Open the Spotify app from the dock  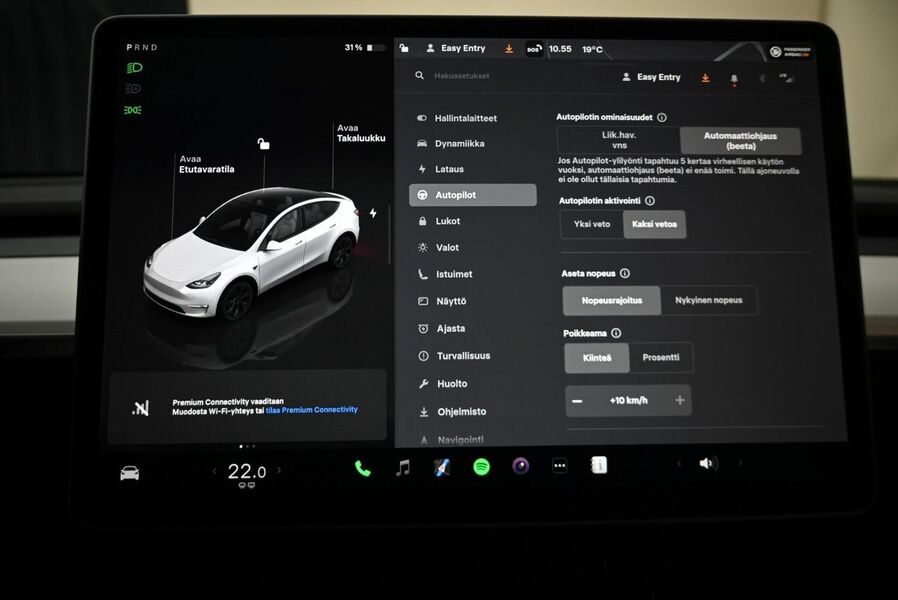tap(480, 465)
